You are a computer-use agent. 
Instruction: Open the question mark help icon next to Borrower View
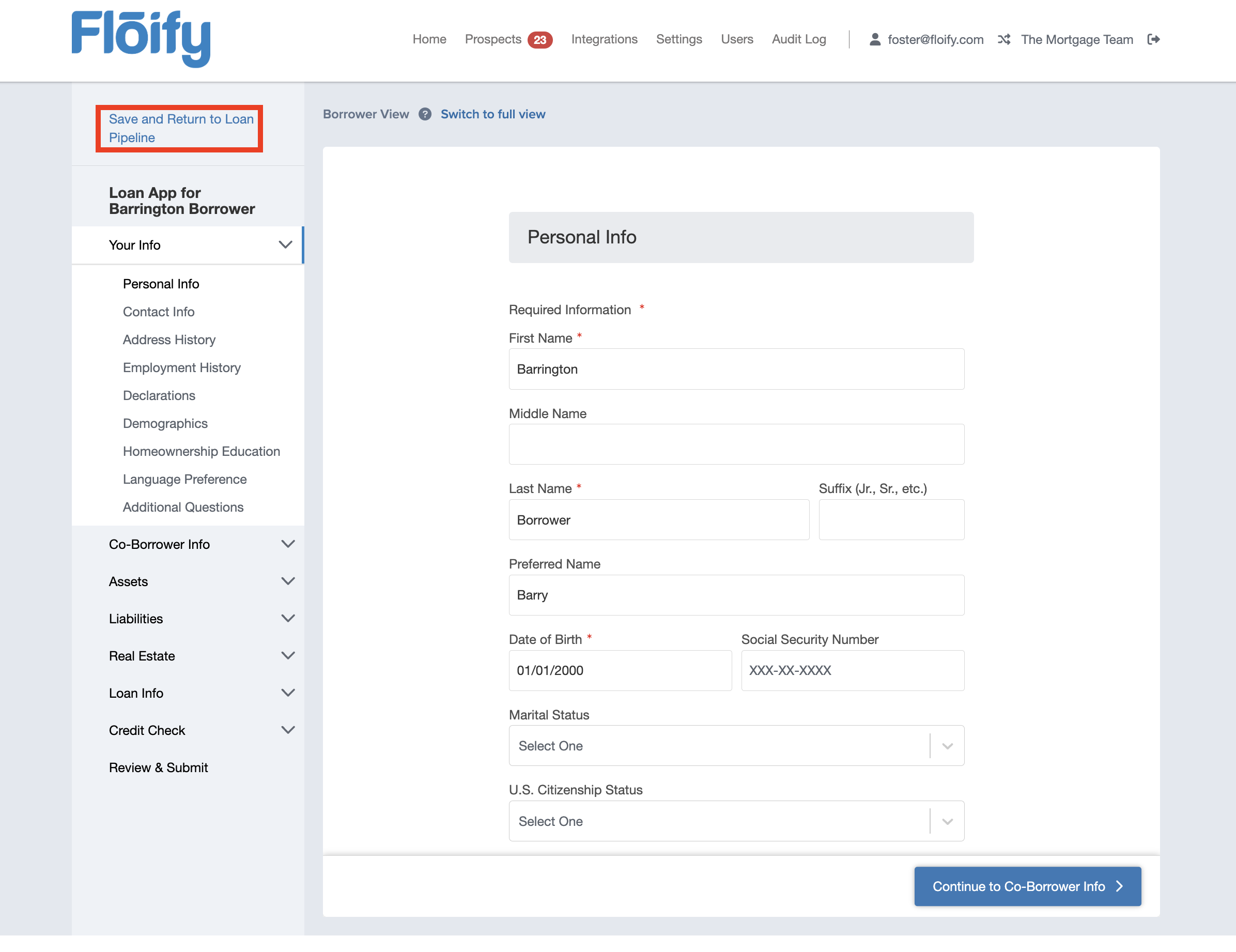pyautogui.click(x=424, y=114)
